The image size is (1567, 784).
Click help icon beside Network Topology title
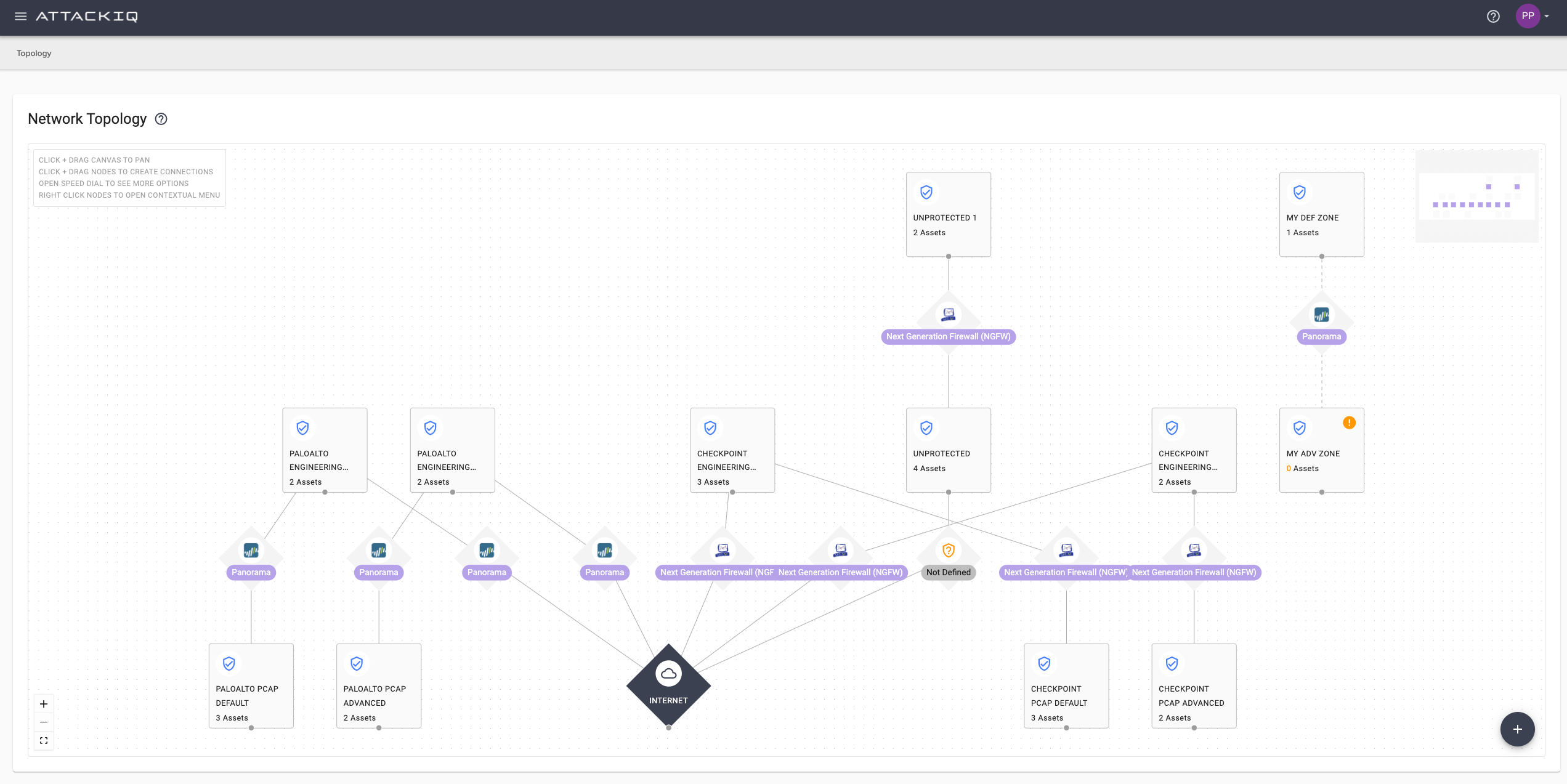tap(161, 119)
